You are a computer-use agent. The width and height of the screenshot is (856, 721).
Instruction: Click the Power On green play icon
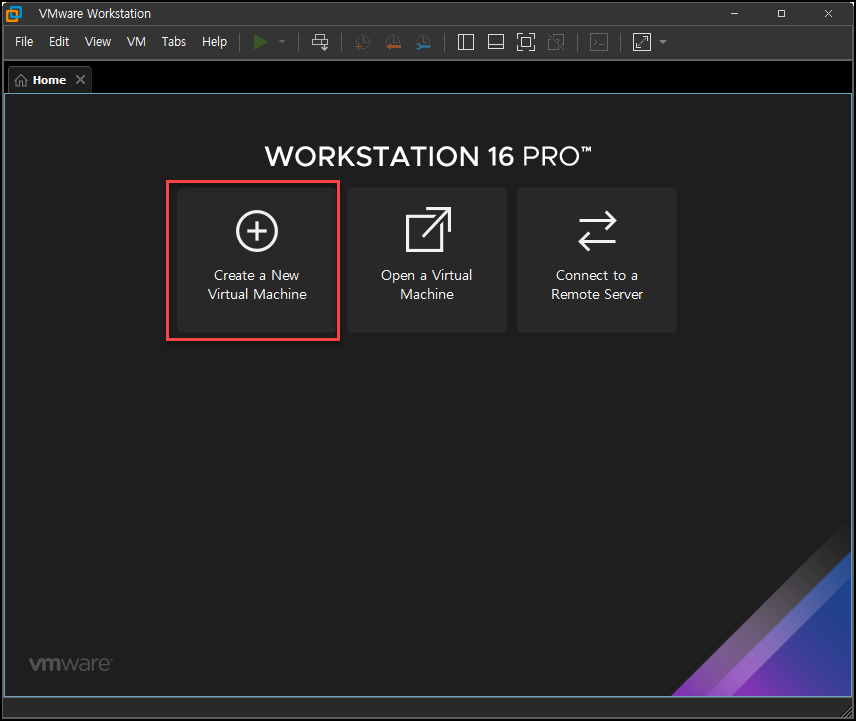(x=260, y=42)
